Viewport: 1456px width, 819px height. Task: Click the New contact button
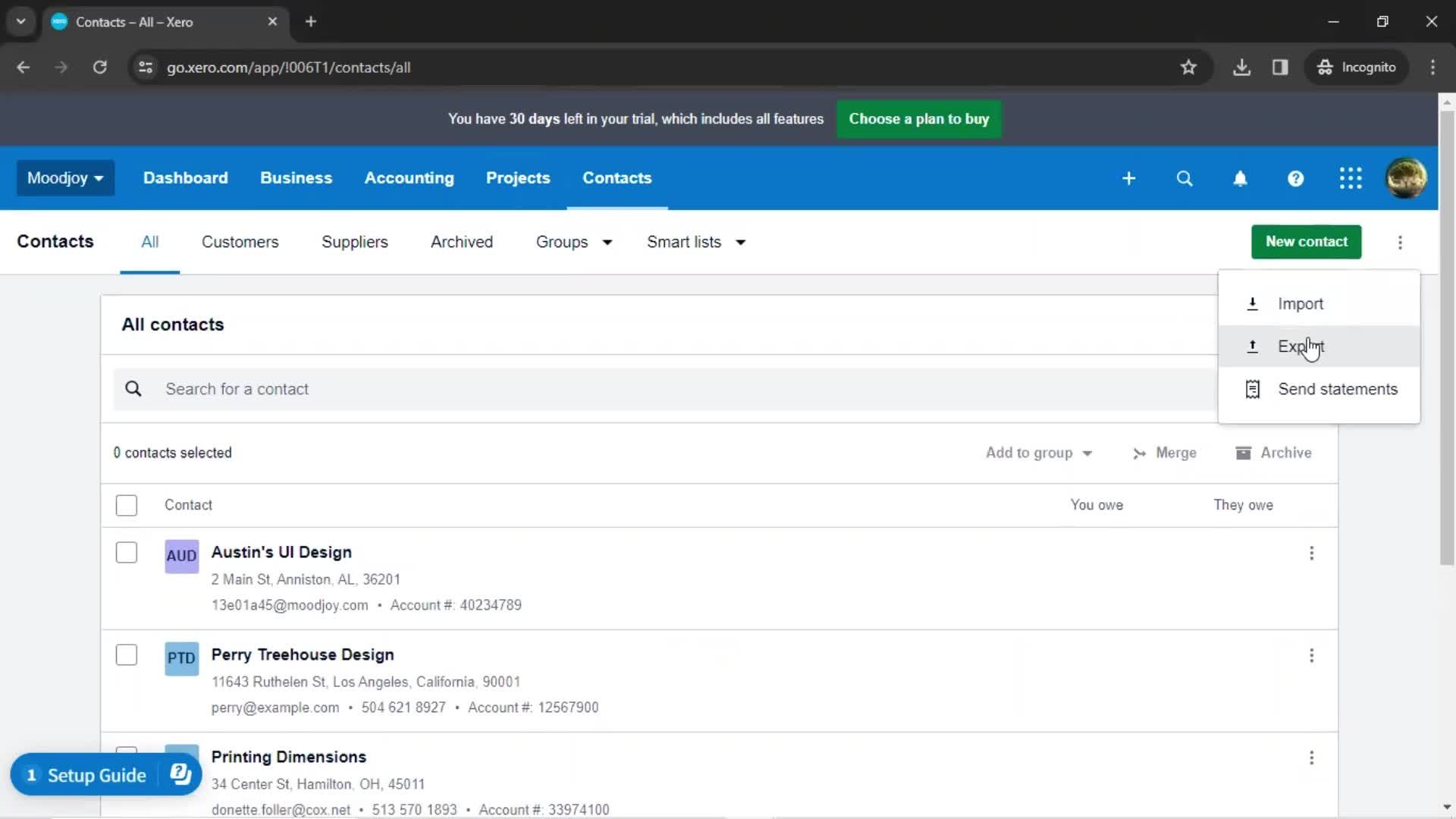pos(1306,242)
